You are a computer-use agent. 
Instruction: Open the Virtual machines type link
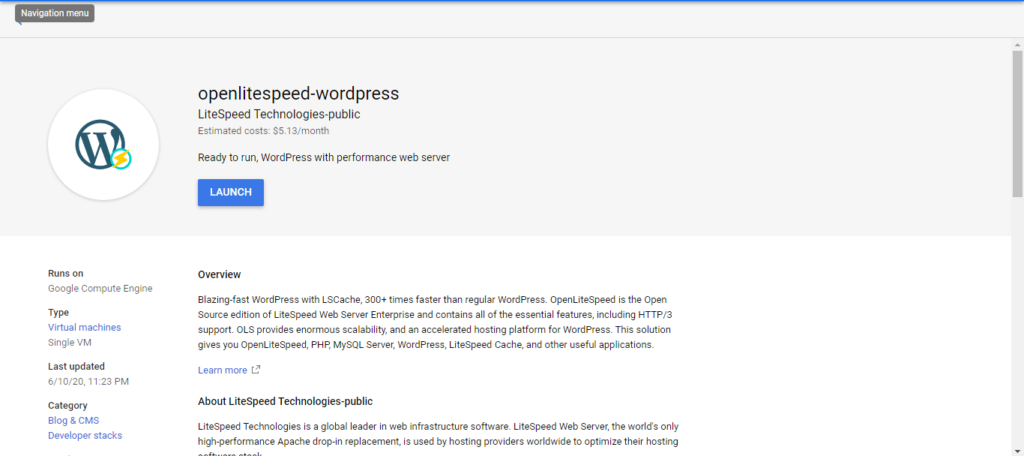point(84,327)
